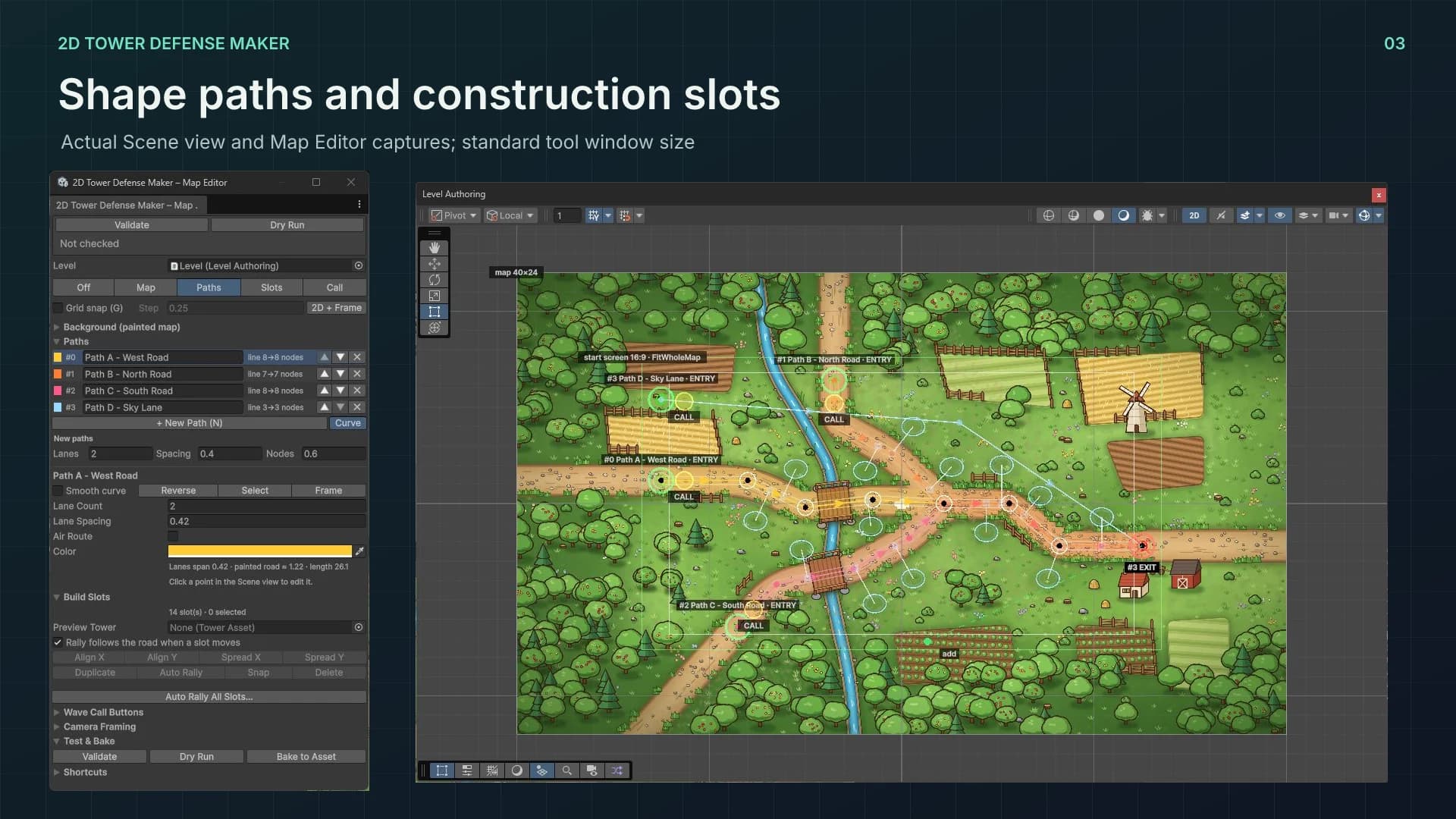Click the top Validate button
This screenshot has height=819, width=1456.
coord(132,224)
